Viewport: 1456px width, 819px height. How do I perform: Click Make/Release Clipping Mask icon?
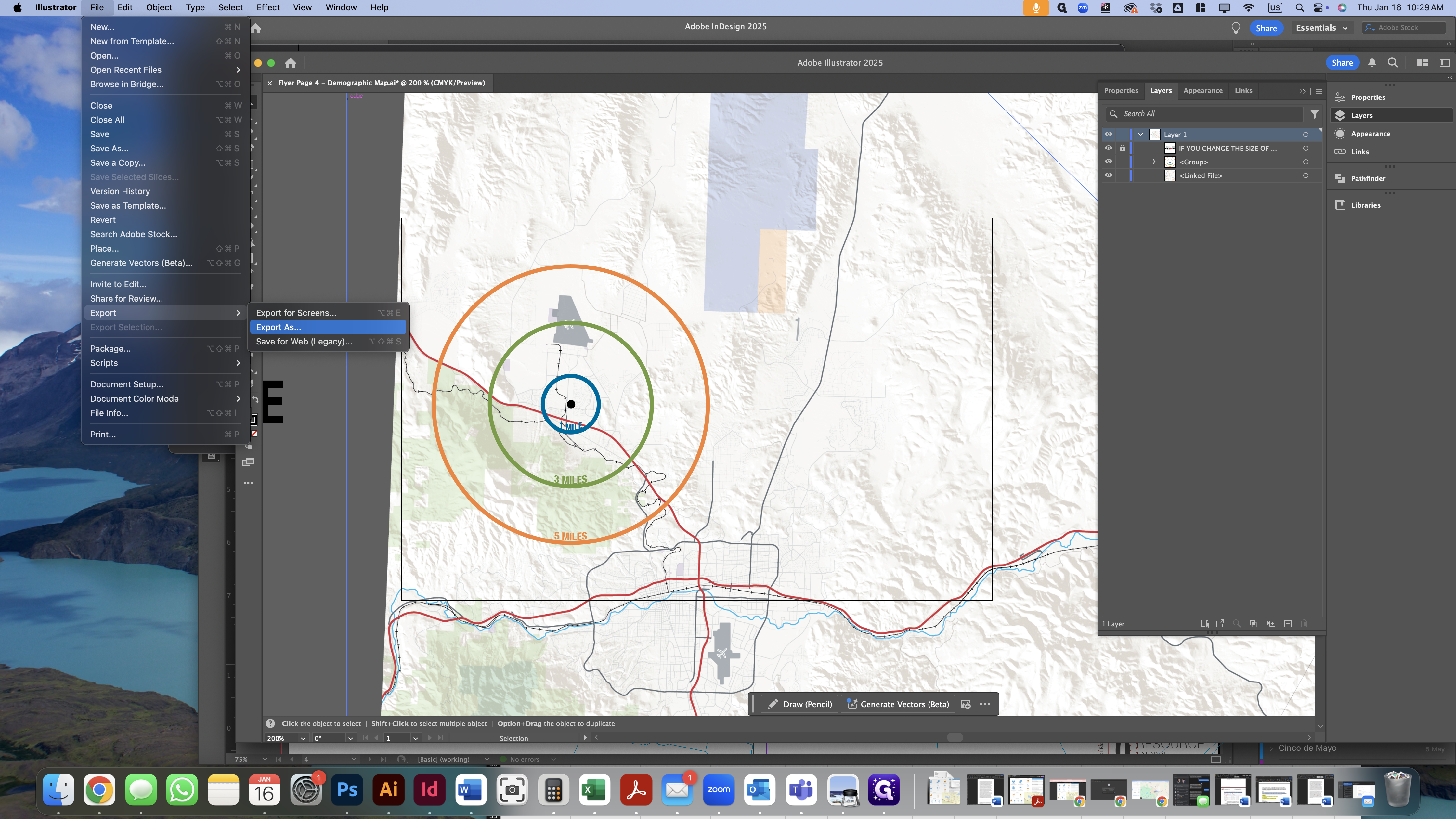pos(1253,623)
